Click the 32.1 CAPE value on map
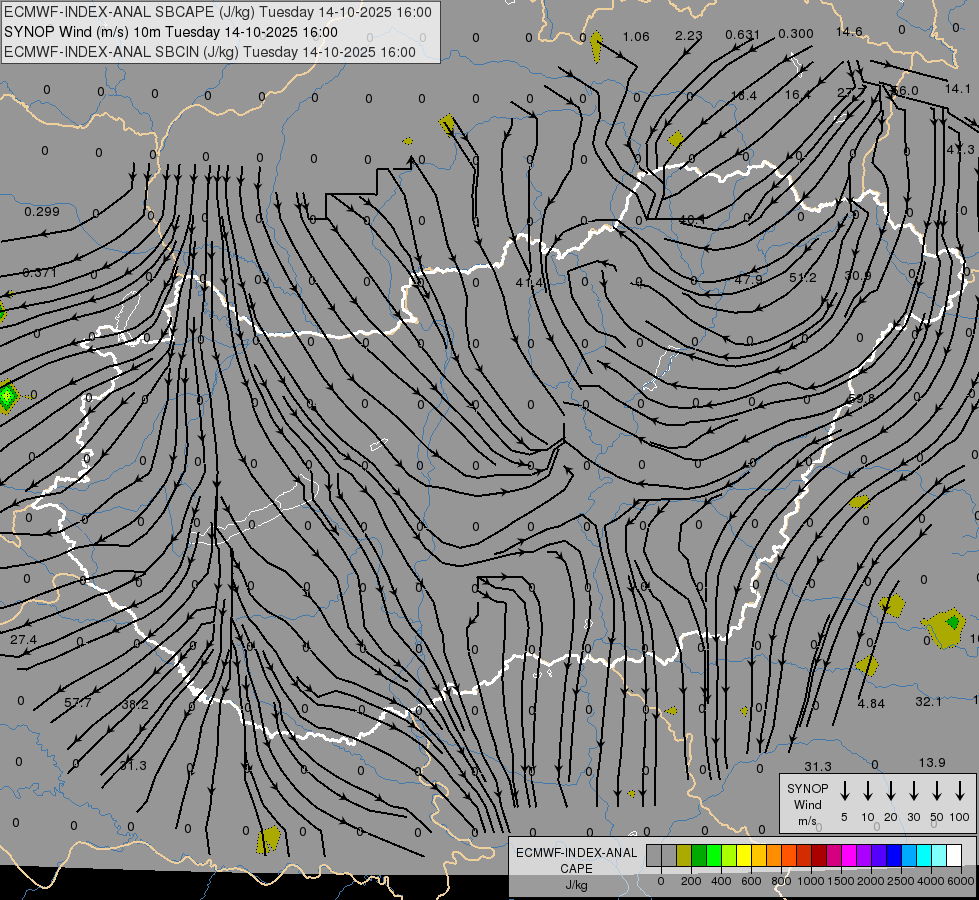This screenshot has height=900, width=979. click(928, 702)
